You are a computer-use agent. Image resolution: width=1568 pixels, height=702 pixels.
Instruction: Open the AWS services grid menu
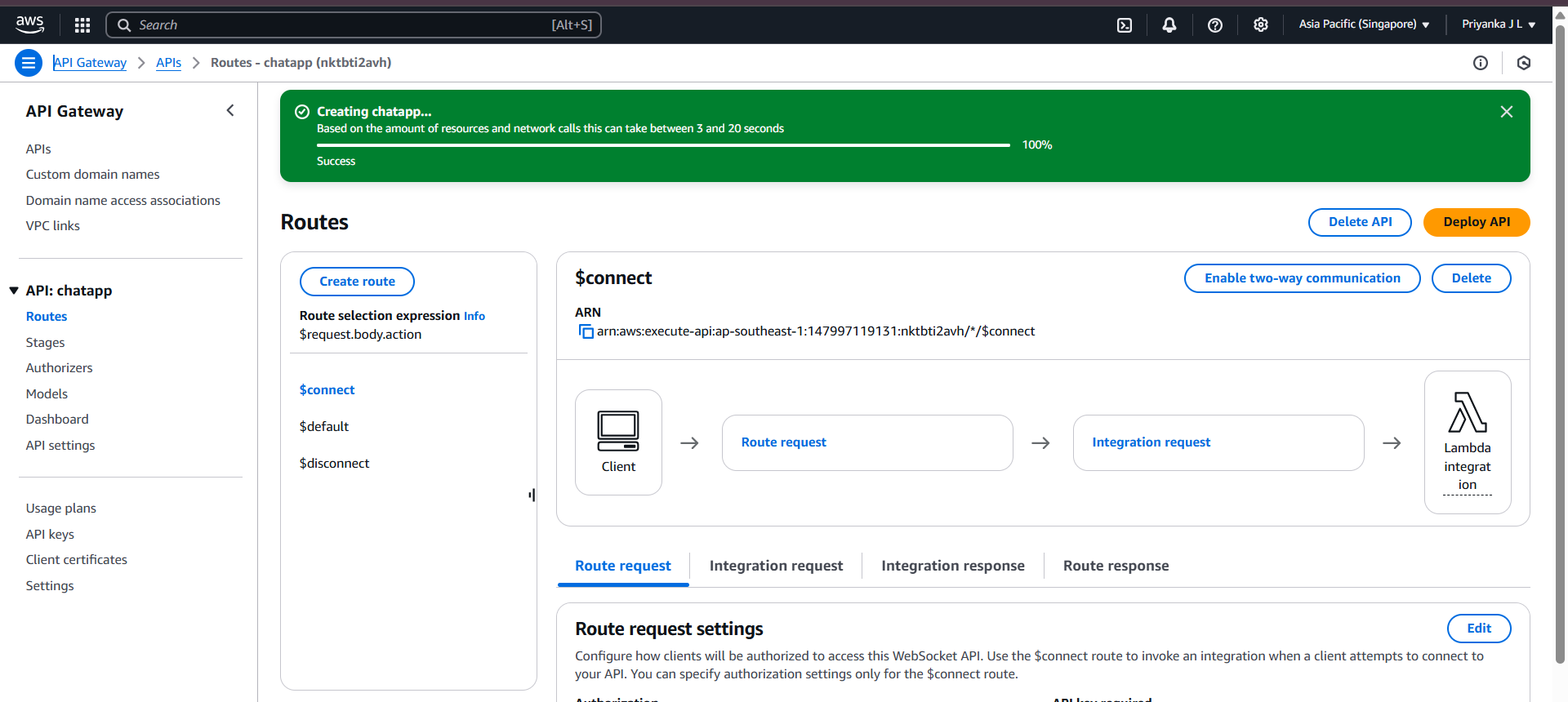[82, 25]
